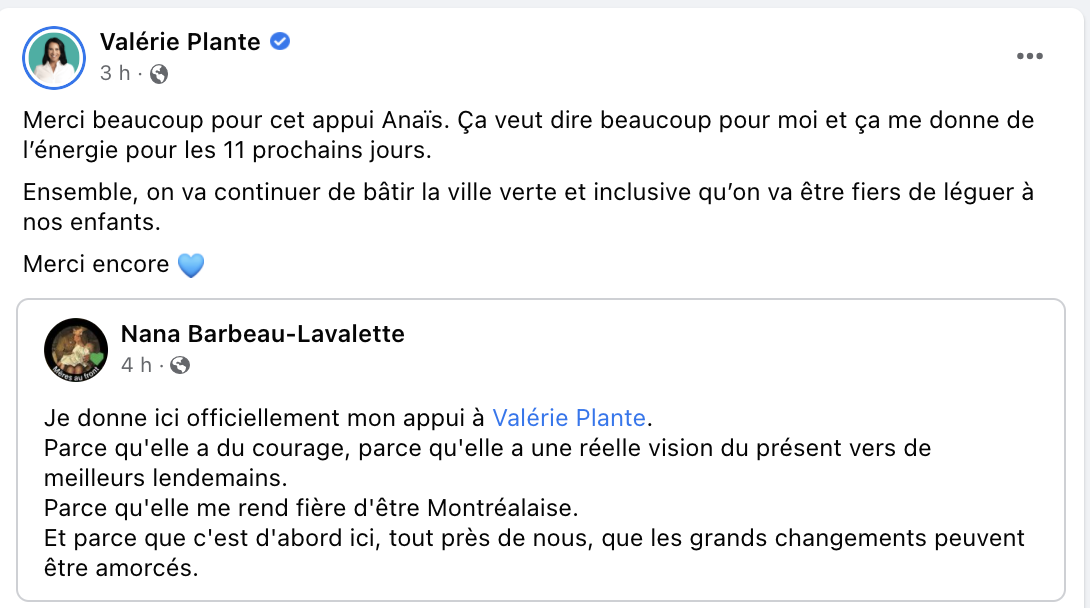This screenshot has width=1090, height=608.
Task: Click the "4 h" shared post timestamp
Action: pos(136,365)
